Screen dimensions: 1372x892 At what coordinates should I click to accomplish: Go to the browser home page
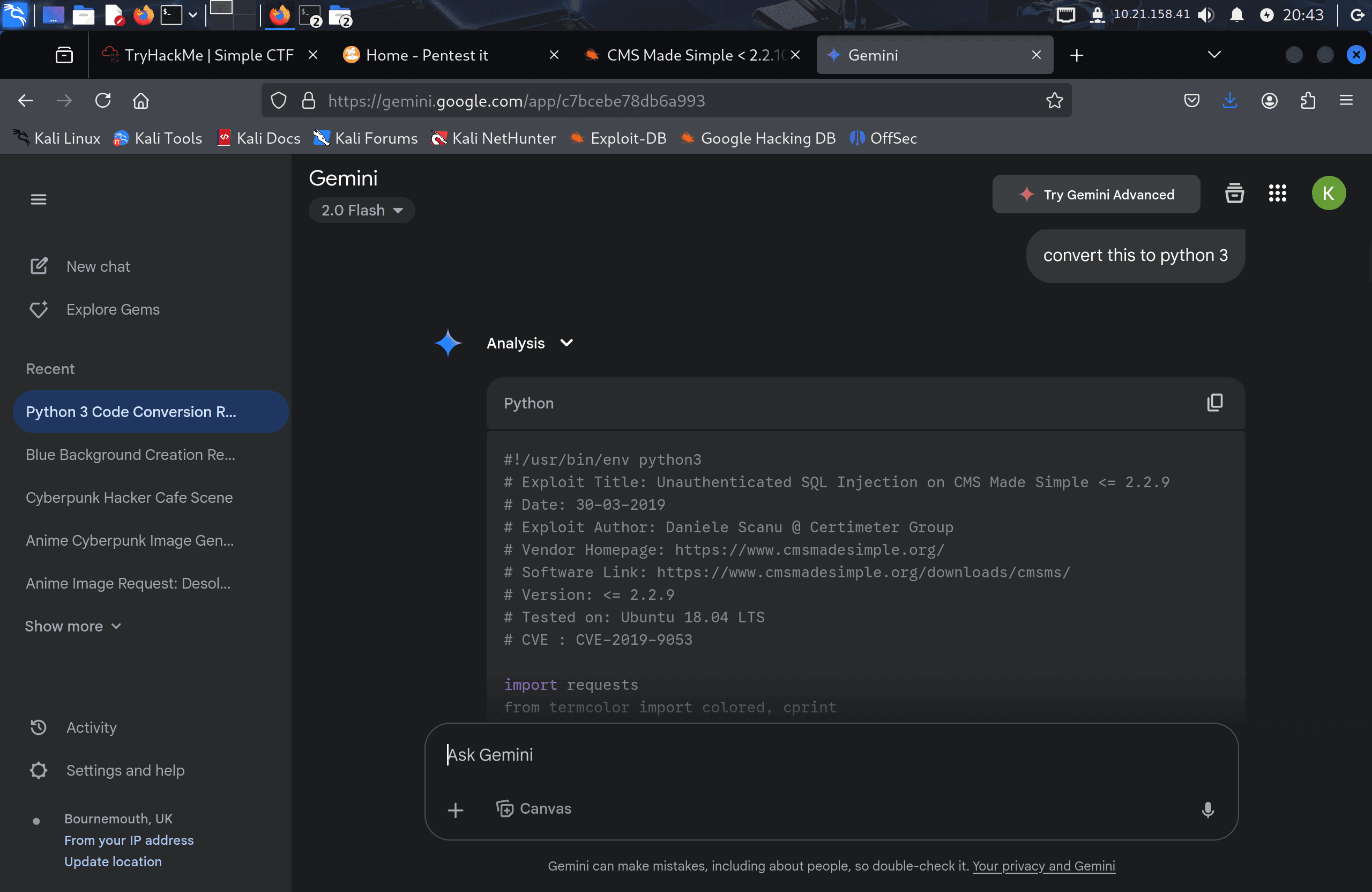(141, 101)
